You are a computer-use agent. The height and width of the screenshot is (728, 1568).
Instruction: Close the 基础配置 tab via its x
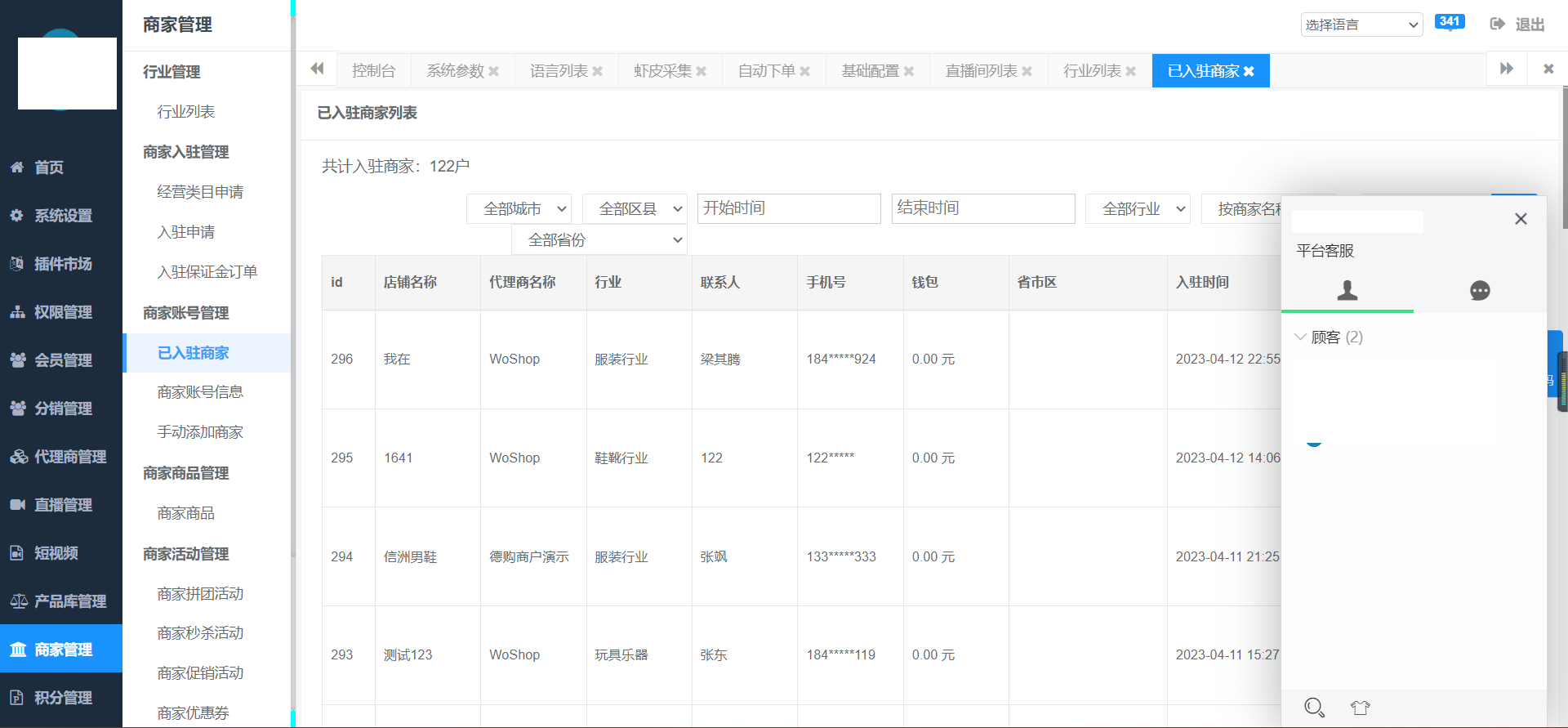coord(908,72)
